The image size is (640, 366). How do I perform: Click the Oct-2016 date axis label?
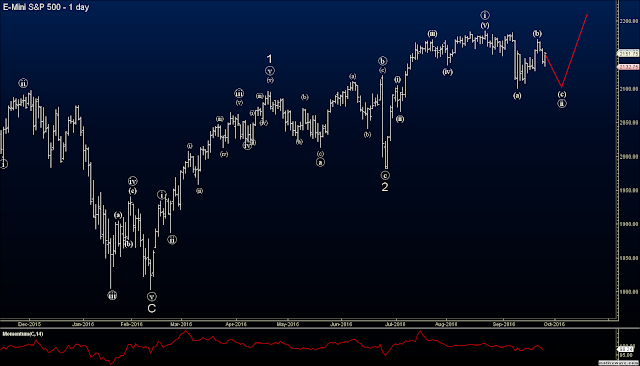coord(554,324)
